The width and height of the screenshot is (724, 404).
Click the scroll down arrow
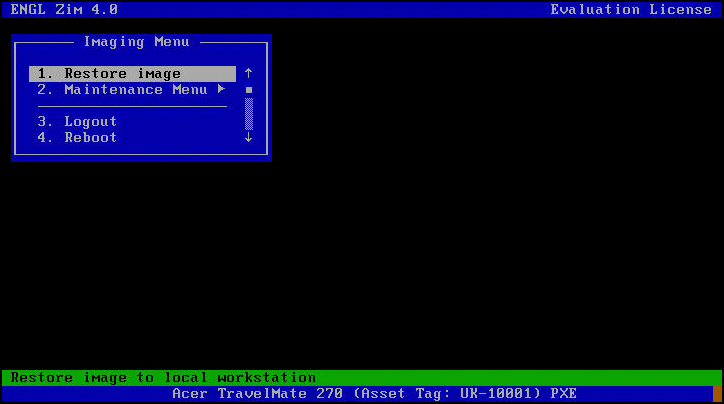[248, 137]
